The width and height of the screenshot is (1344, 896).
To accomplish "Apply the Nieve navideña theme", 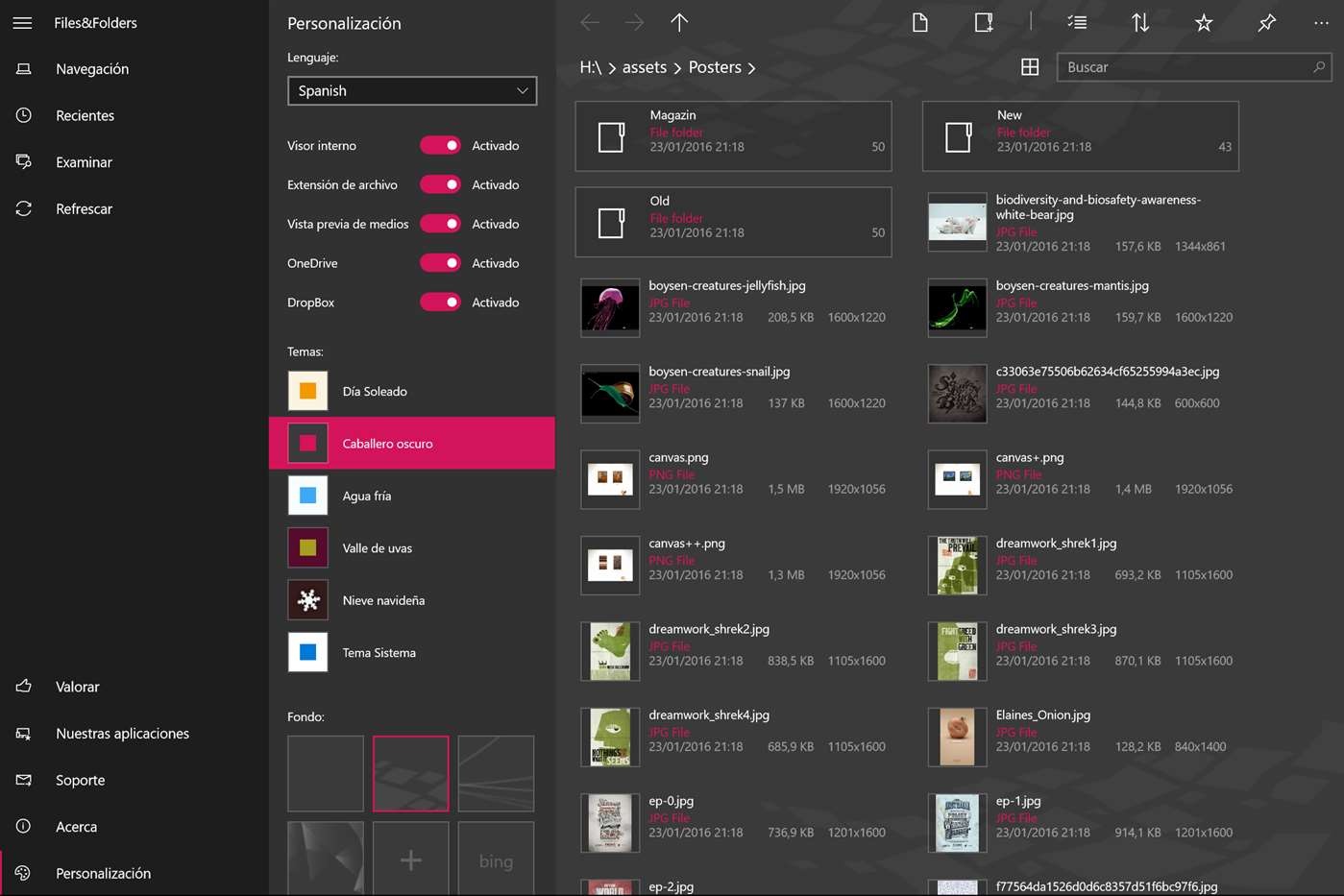I will pos(412,600).
